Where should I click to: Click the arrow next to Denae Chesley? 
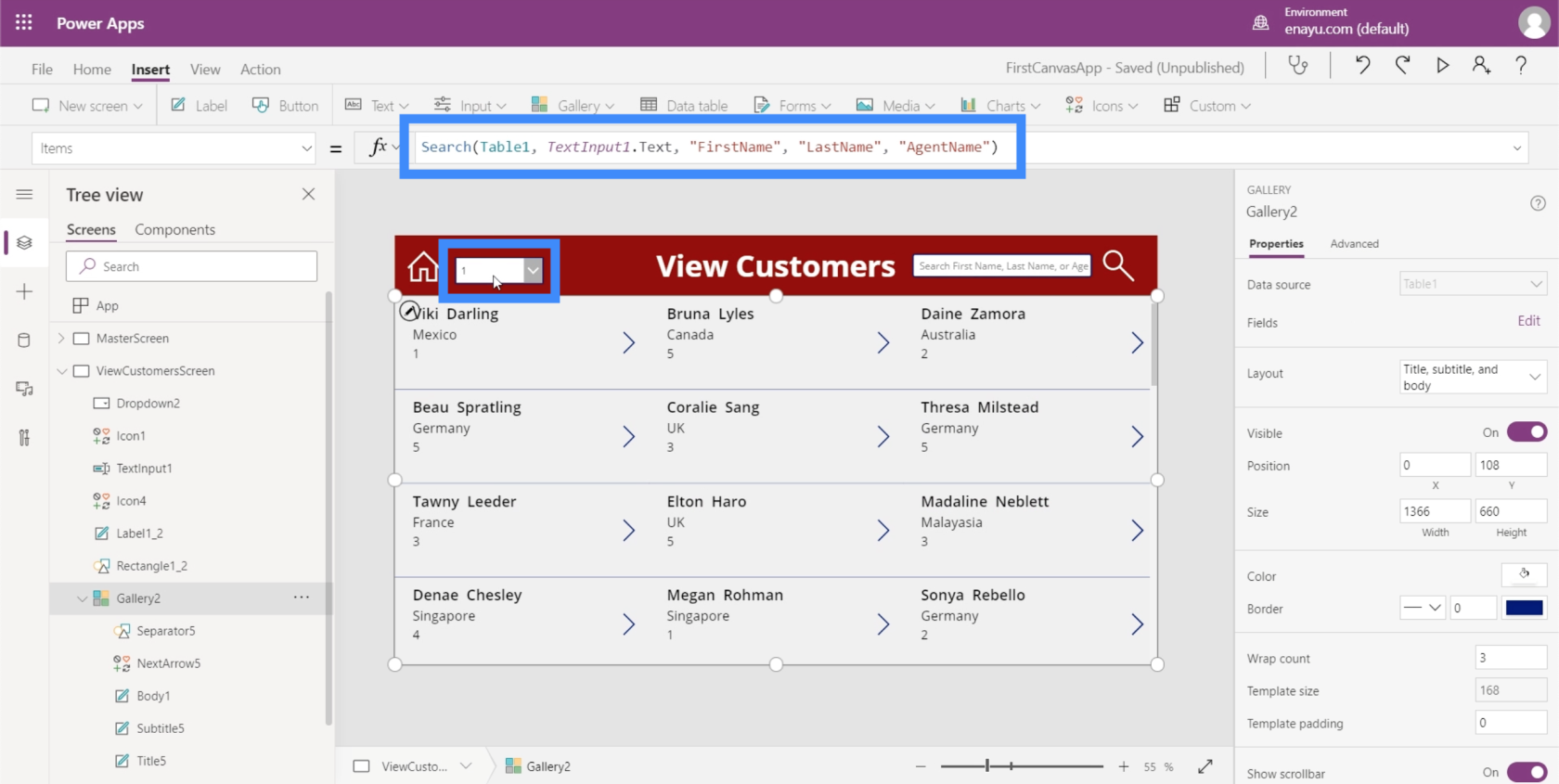pyautogui.click(x=628, y=624)
